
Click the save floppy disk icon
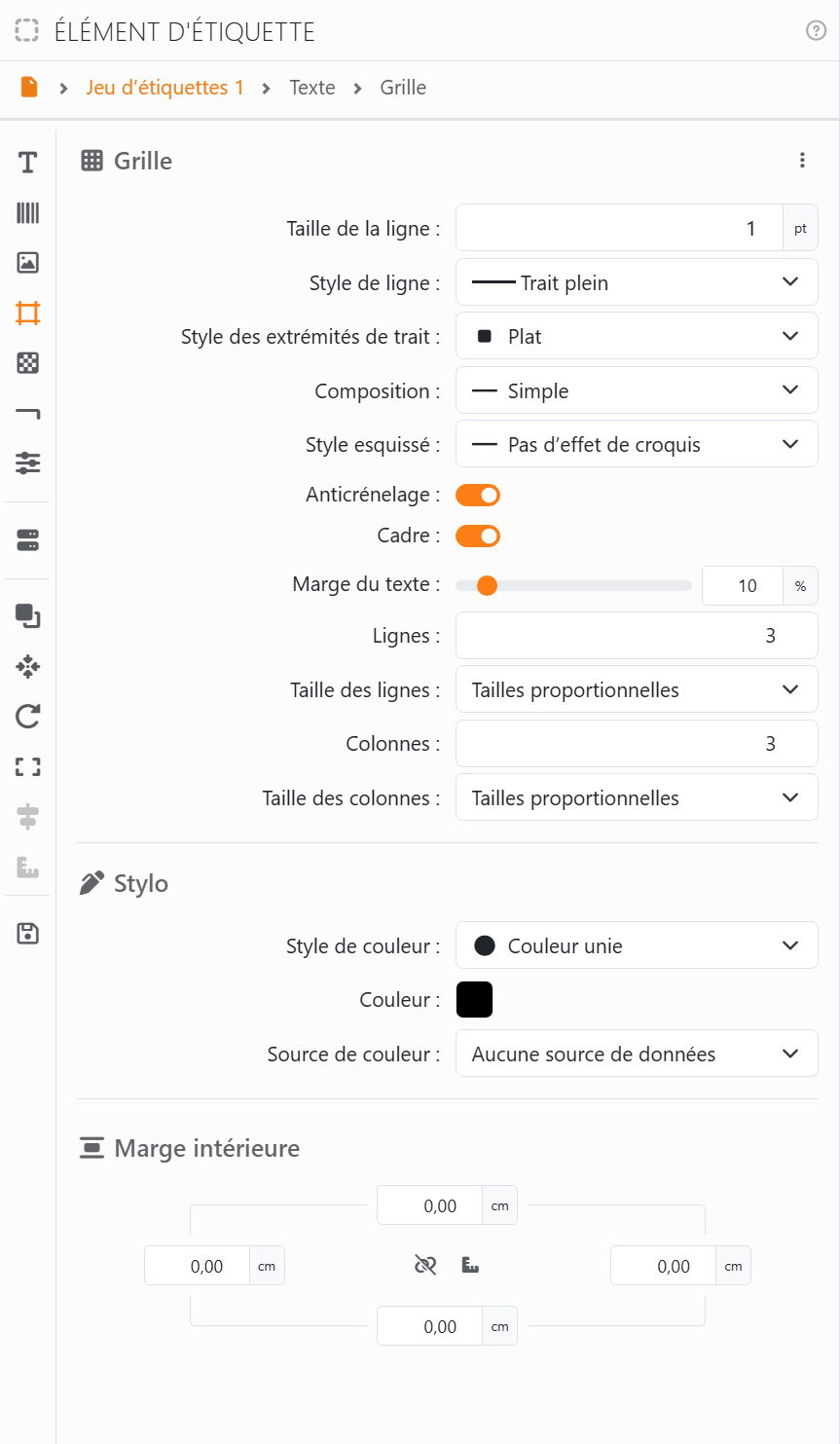pyautogui.click(x=28, y=934)
